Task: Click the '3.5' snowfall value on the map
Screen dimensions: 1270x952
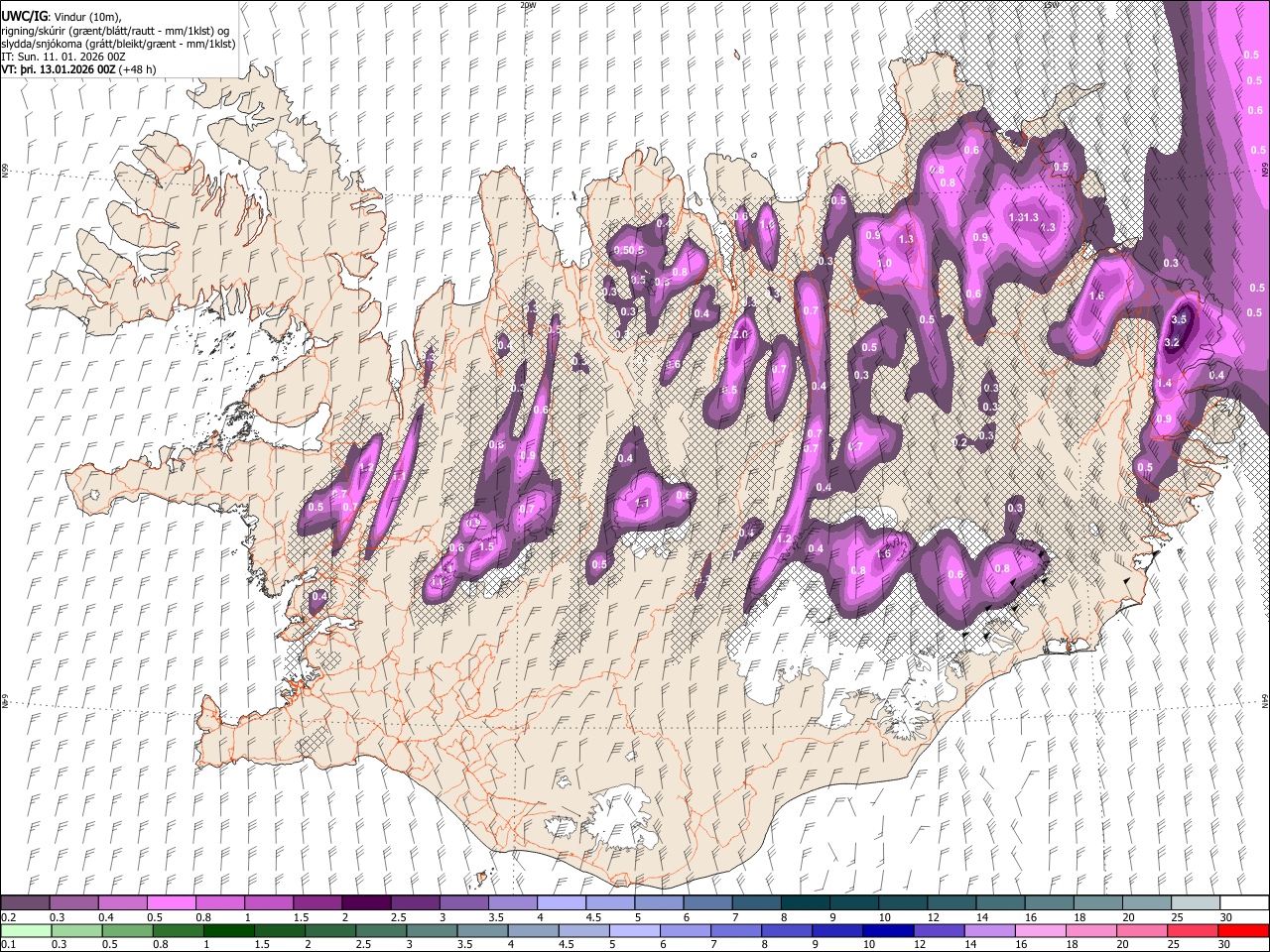Action: pos(1179,320)
